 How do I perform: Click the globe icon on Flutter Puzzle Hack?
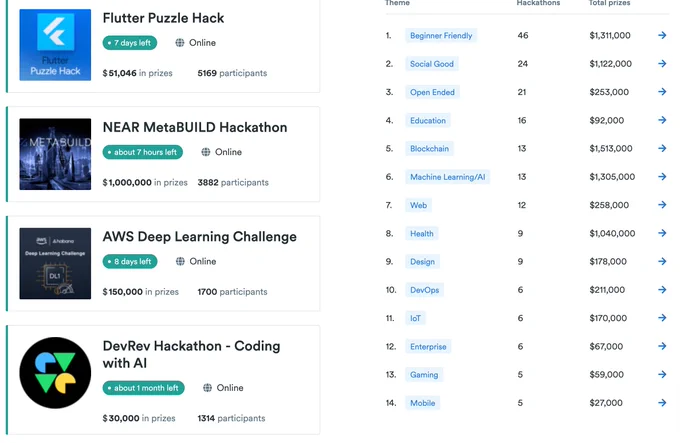point(180,43)
